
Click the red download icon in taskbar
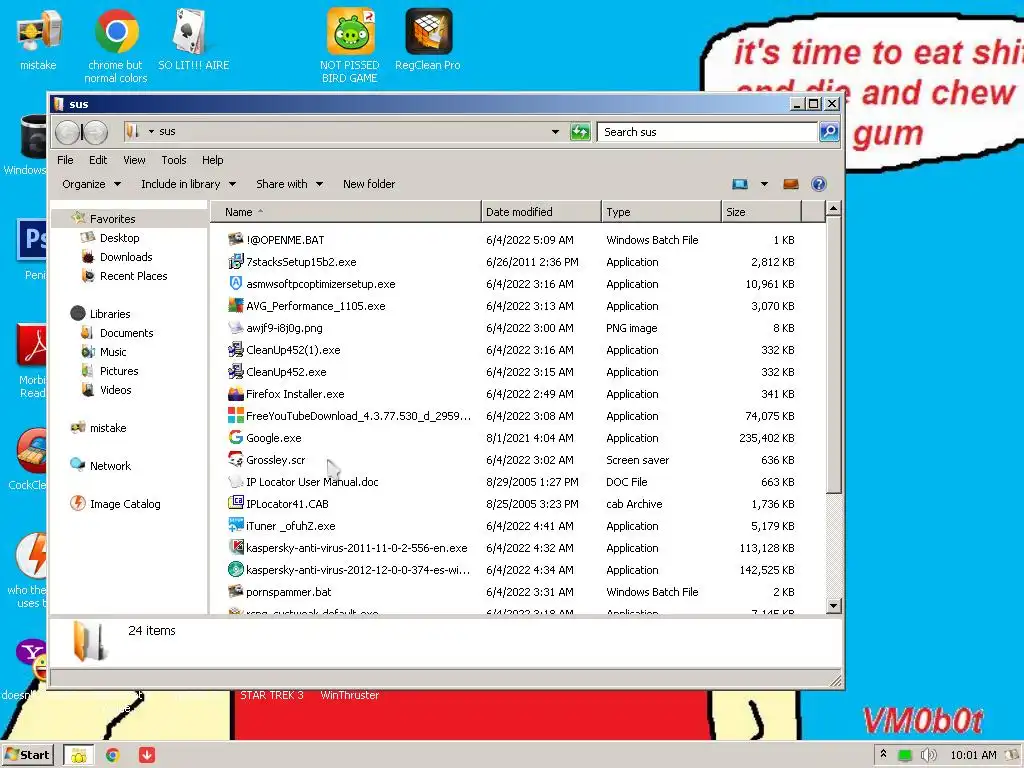(147, 755)
